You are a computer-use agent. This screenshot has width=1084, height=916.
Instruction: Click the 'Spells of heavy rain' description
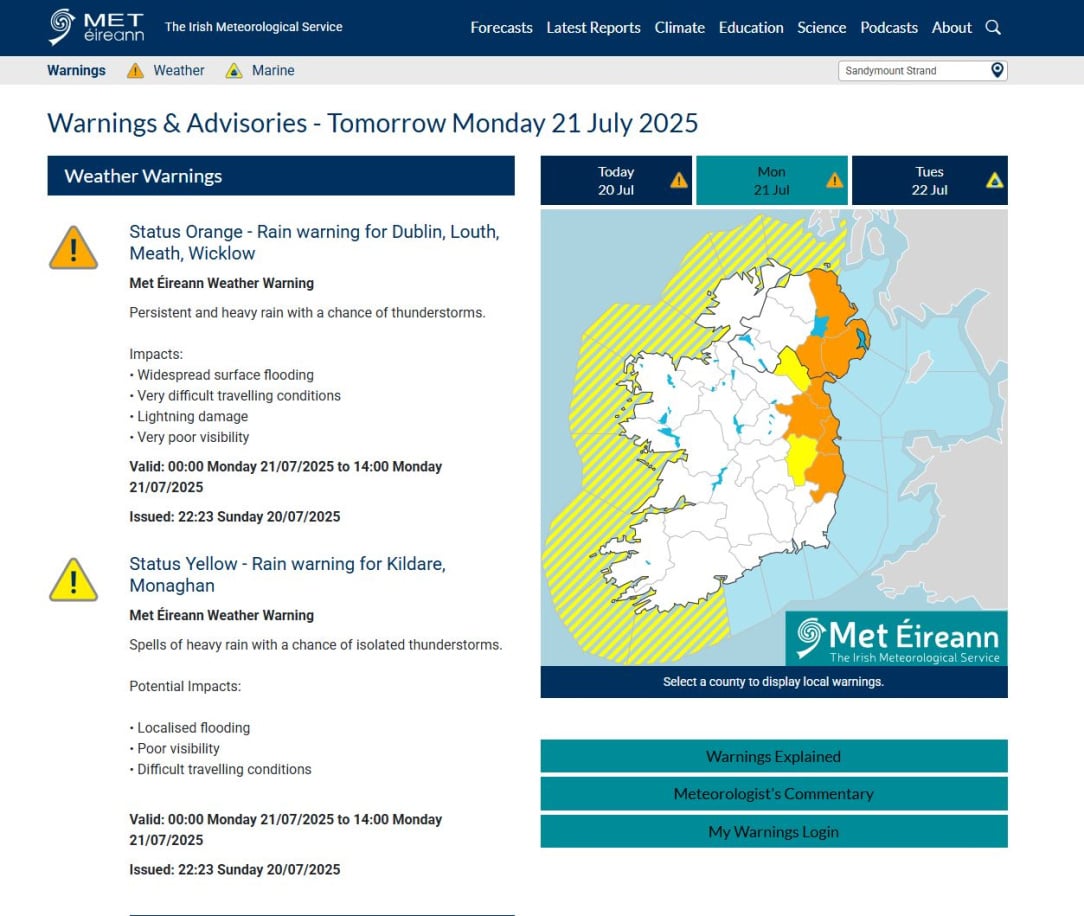click(x=315, y=644)
